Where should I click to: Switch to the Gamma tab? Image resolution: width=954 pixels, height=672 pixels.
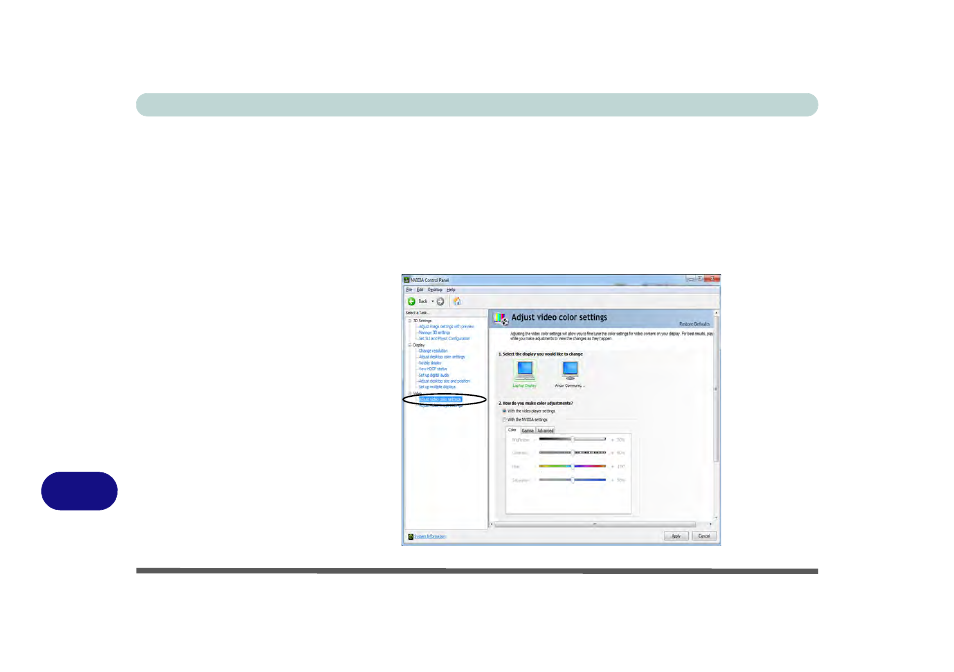coord(527,431)
